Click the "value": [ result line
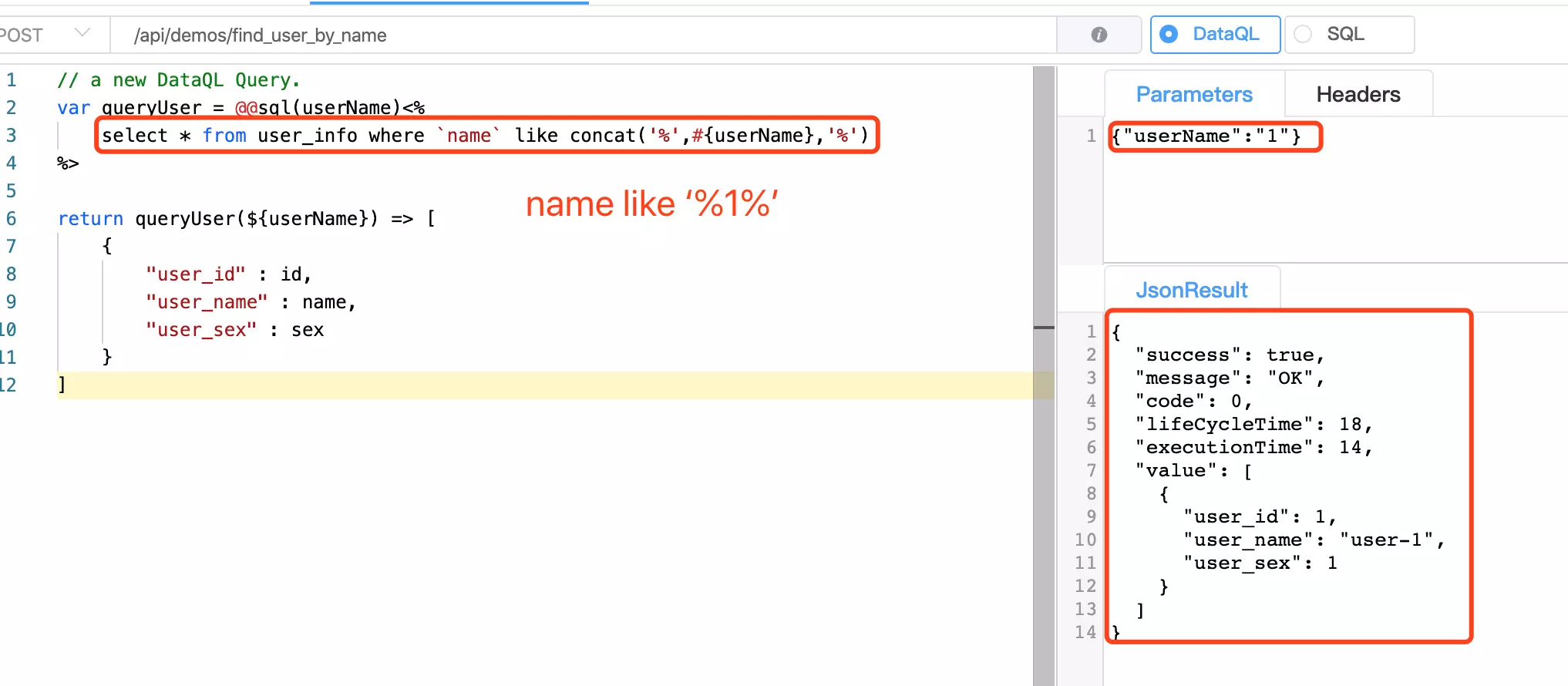 pyautogui.click(x=1193, y=470)
